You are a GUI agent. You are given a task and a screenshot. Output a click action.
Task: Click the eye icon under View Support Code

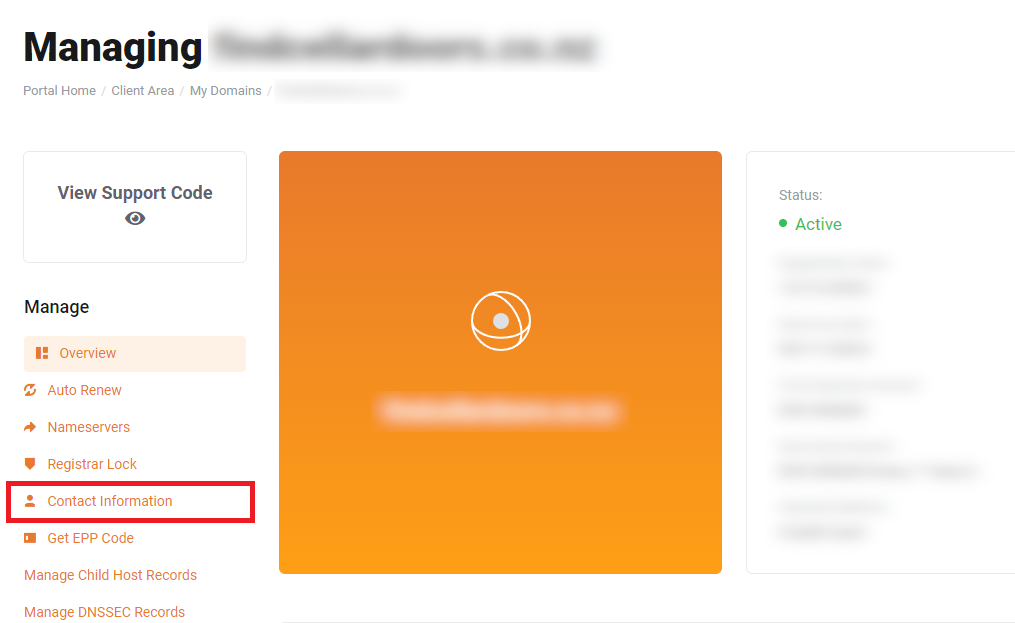click(x=135, y=219)
